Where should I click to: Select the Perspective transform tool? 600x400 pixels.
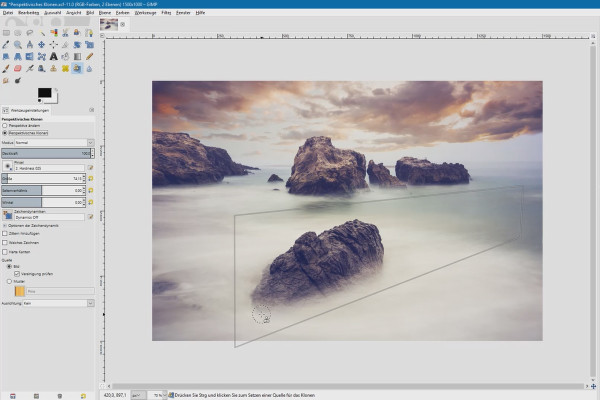pos(18,57)
